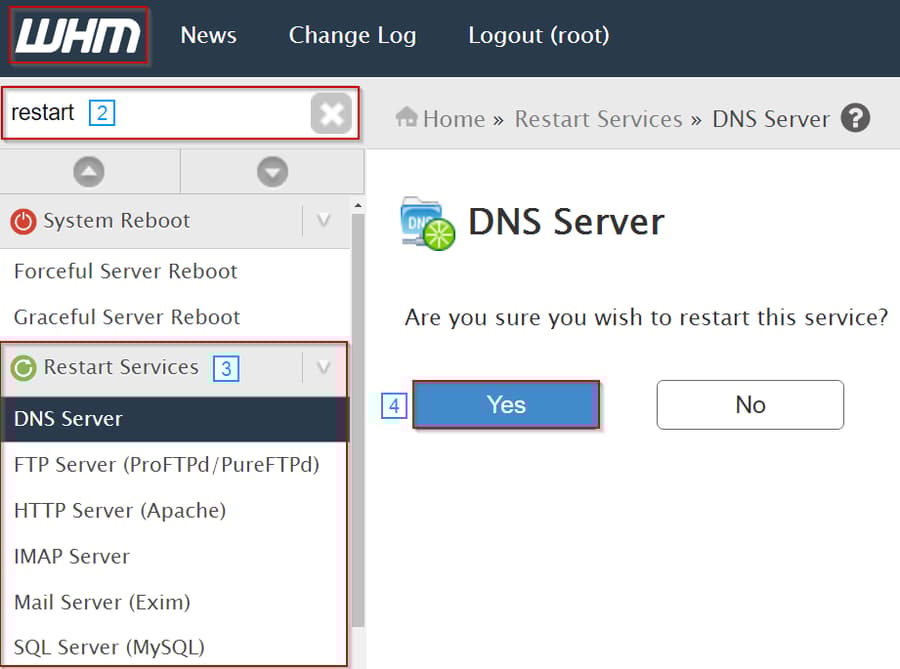
Task: Click the Home icon in the breadcrumb
Action: [407, 118]
